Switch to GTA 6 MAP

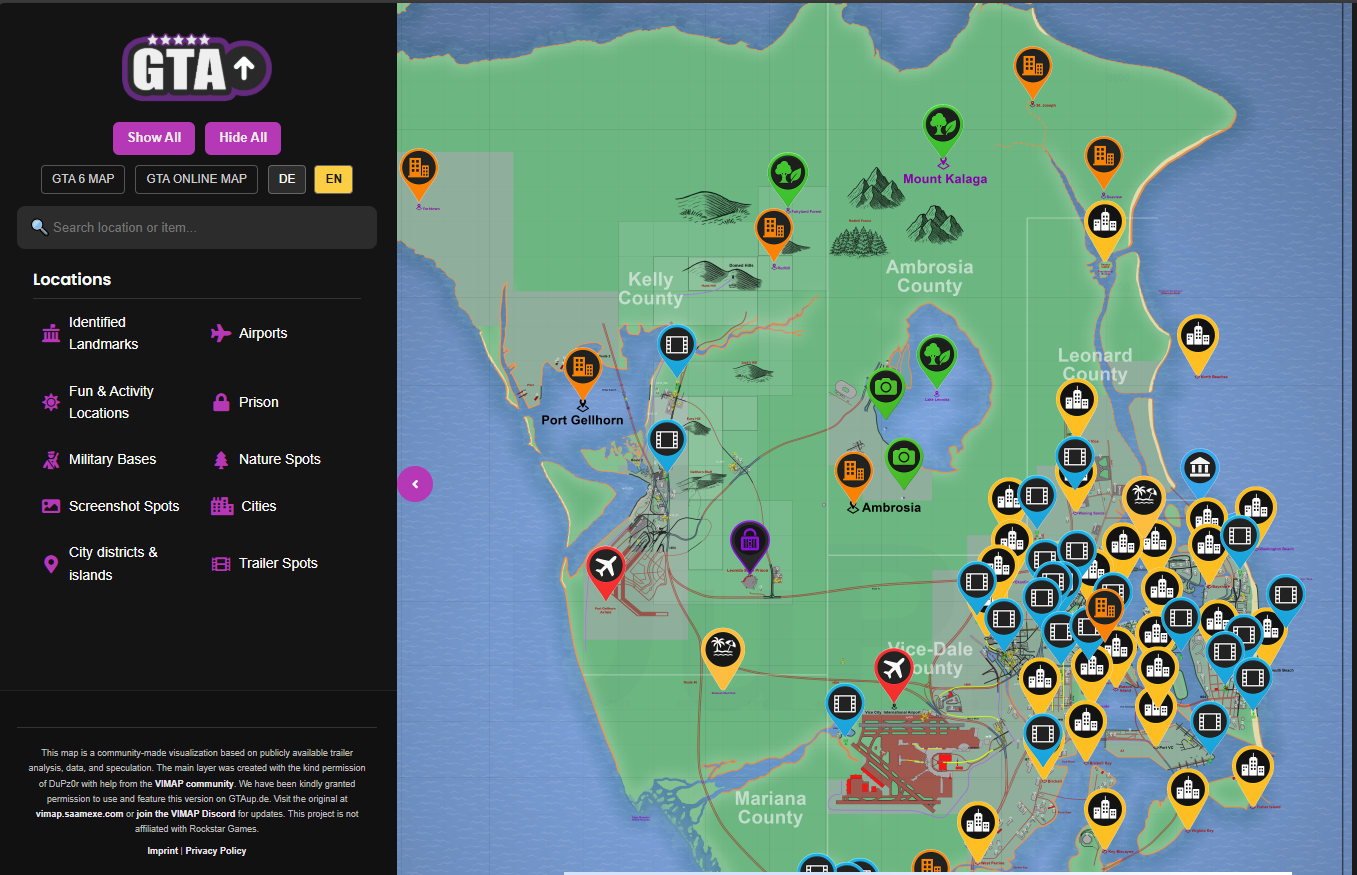tap(83, 179)
